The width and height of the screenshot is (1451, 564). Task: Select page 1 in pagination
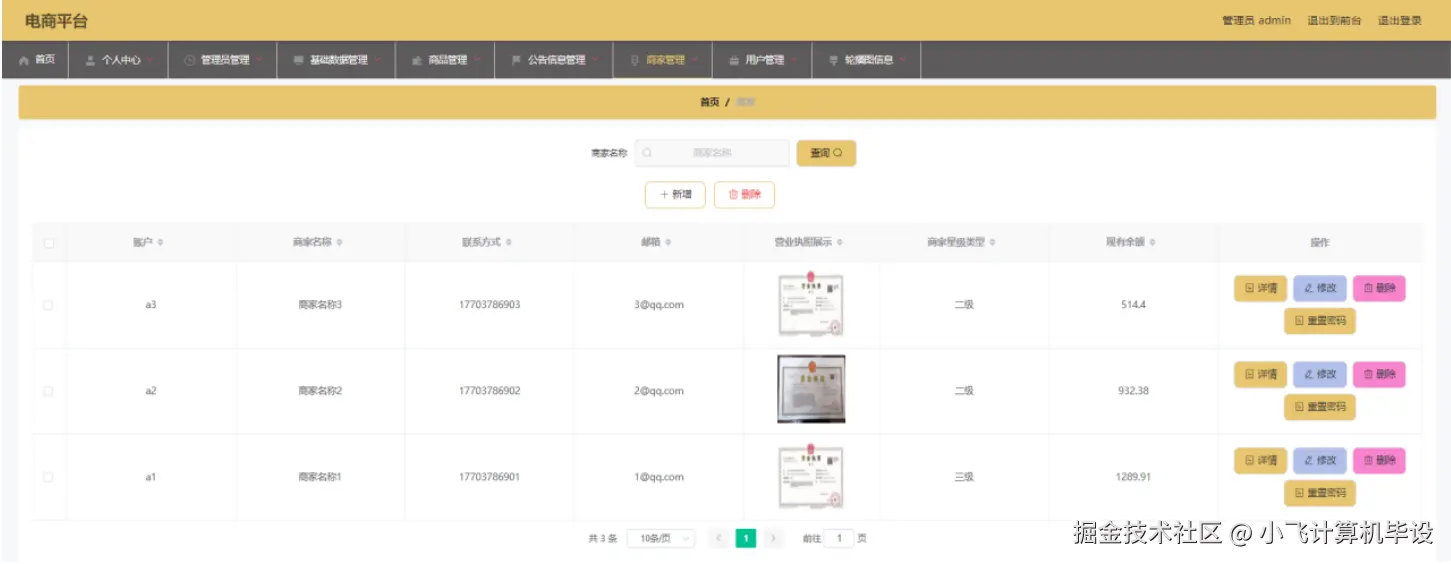point(746,538)
